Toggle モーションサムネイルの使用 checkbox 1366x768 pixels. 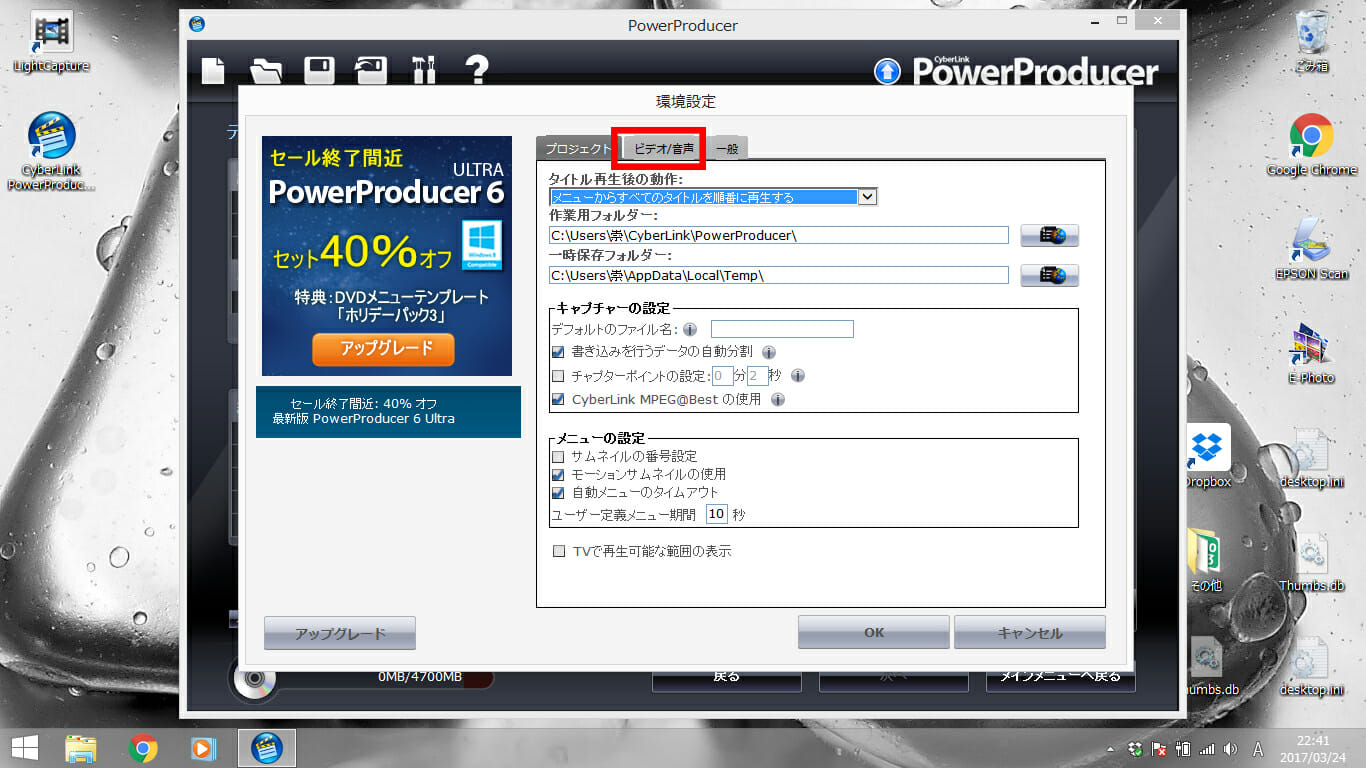tap(558, 474)
